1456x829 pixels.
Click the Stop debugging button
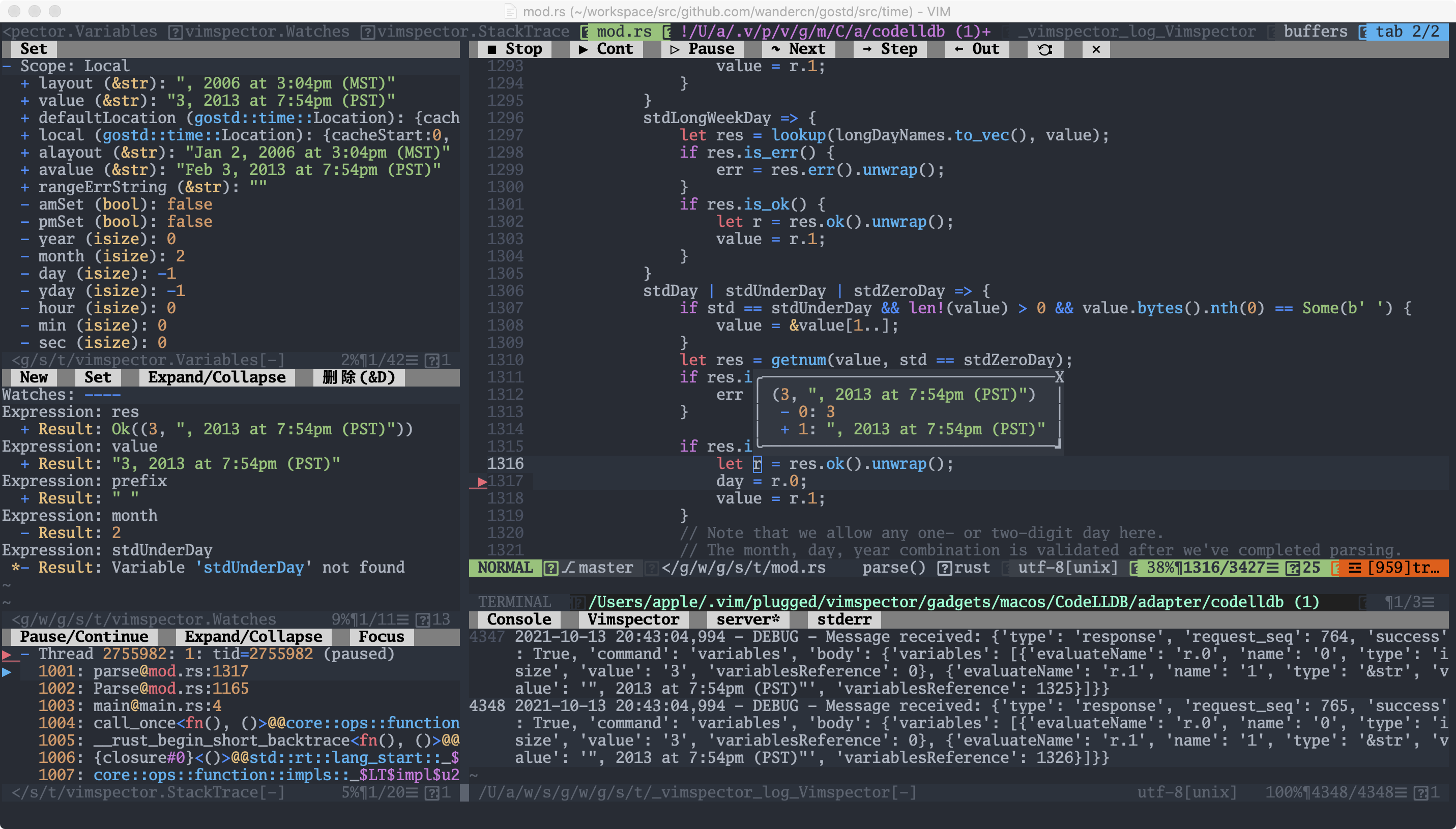click(514, 49)
